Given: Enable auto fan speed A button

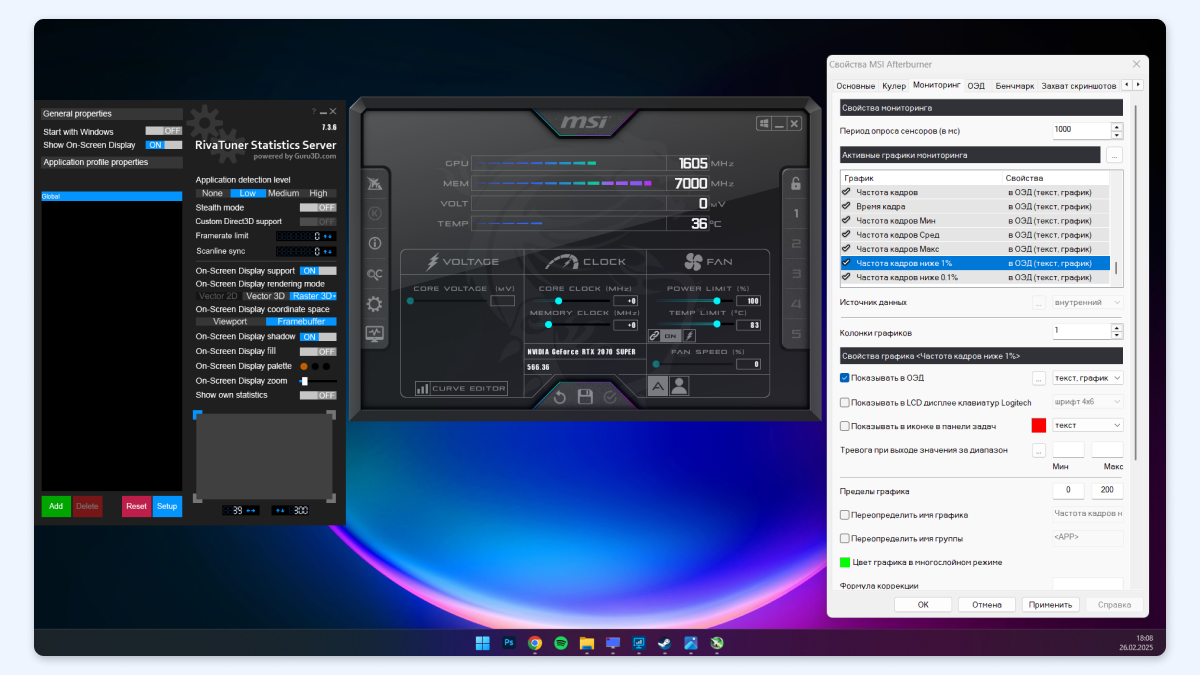Looking at the screenshot, I should 658,386.
